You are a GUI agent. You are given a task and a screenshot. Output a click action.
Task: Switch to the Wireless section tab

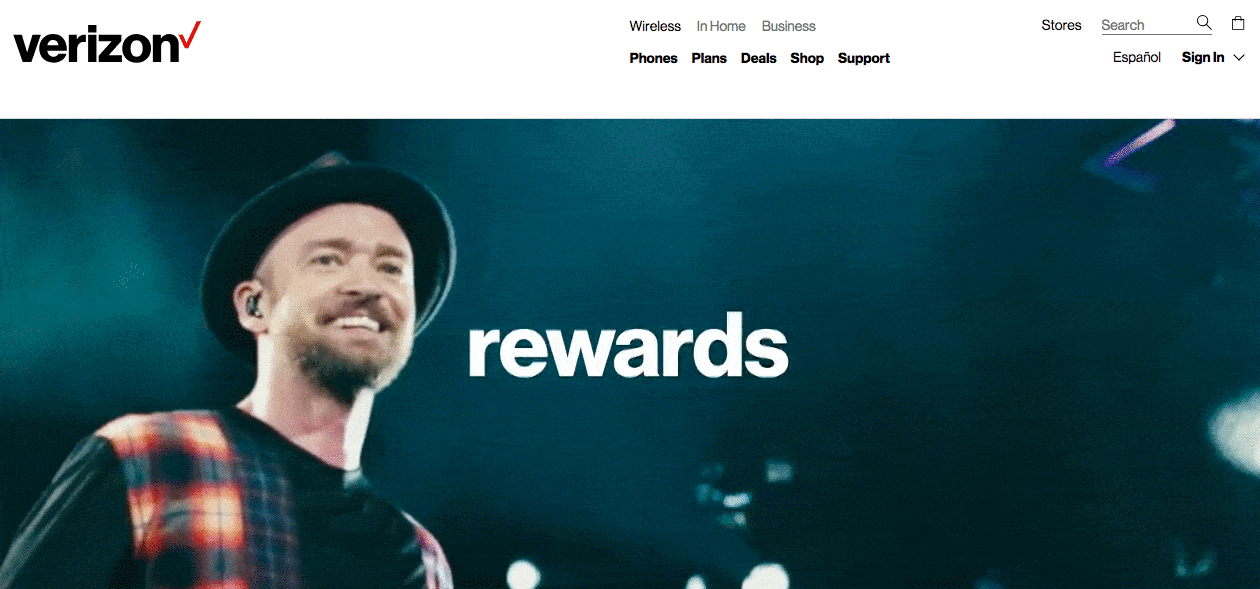coord(655,26)
